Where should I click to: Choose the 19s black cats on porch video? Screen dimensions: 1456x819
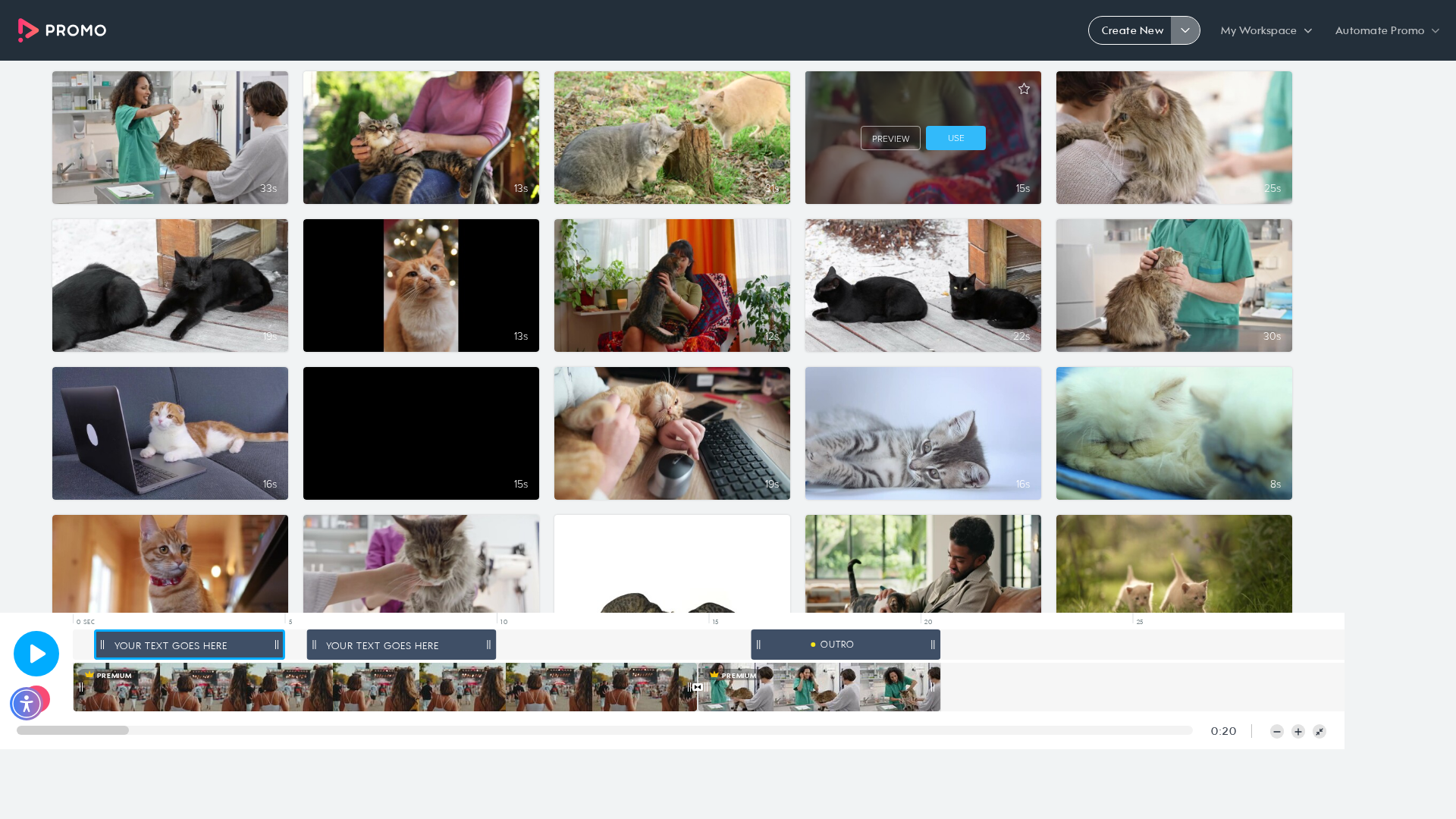170,285
